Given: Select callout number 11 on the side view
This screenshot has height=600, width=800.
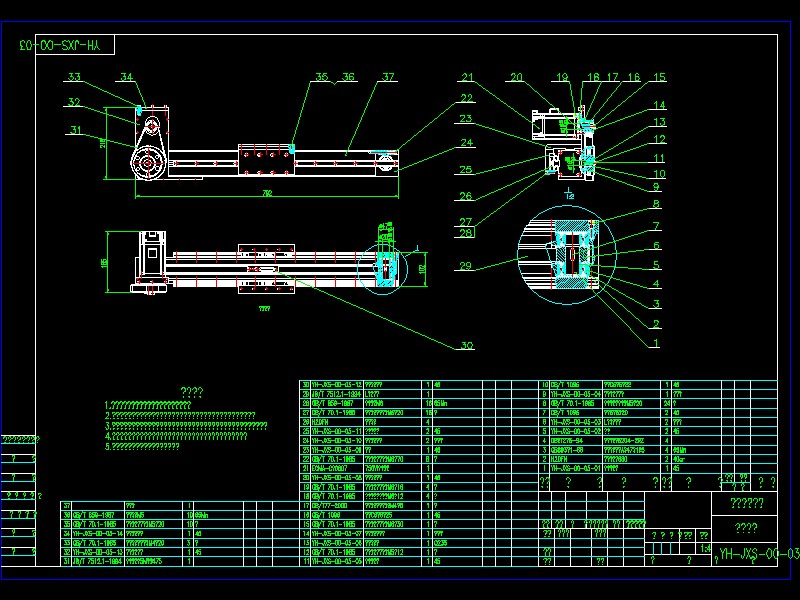Looking at the screenshot, I should tap(659, 158).
